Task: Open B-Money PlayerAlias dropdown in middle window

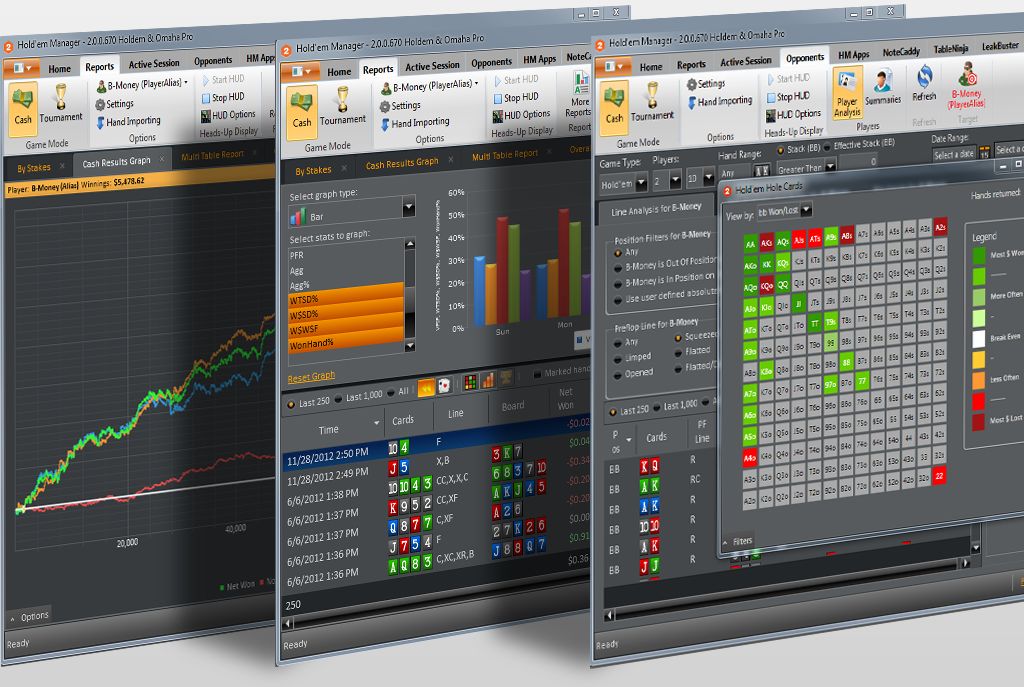Action: tap(430, 86)
